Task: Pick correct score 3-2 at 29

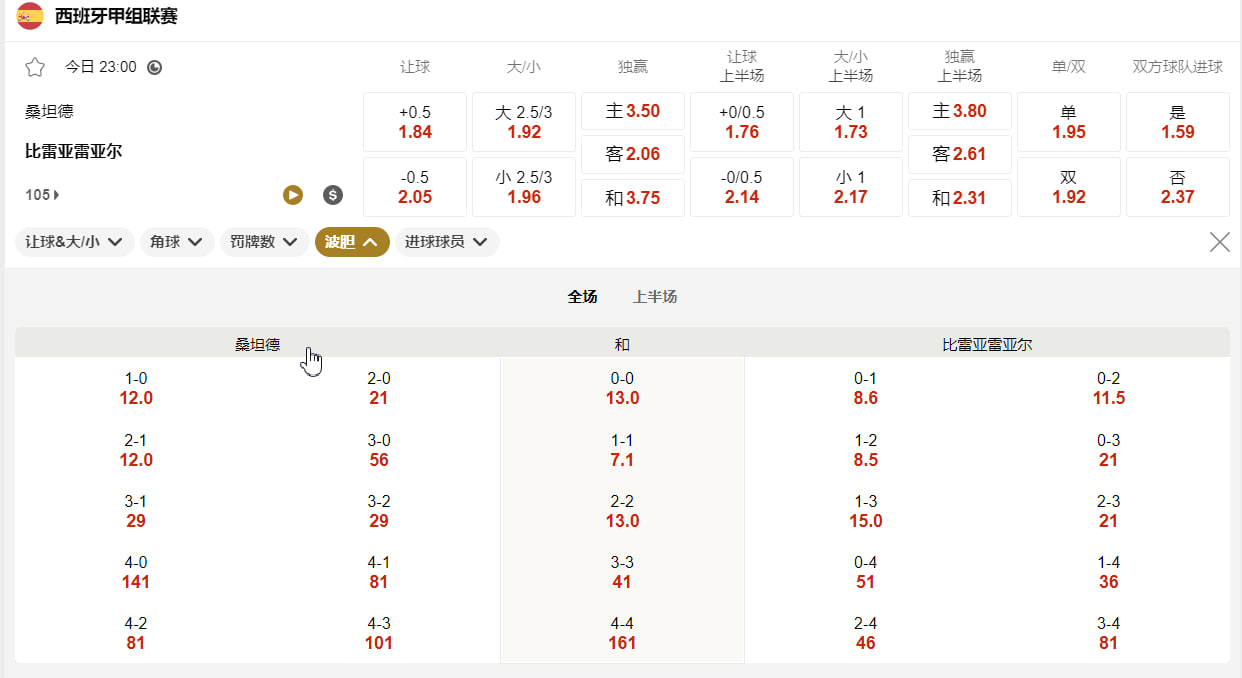Action: [x=379, y=511]
